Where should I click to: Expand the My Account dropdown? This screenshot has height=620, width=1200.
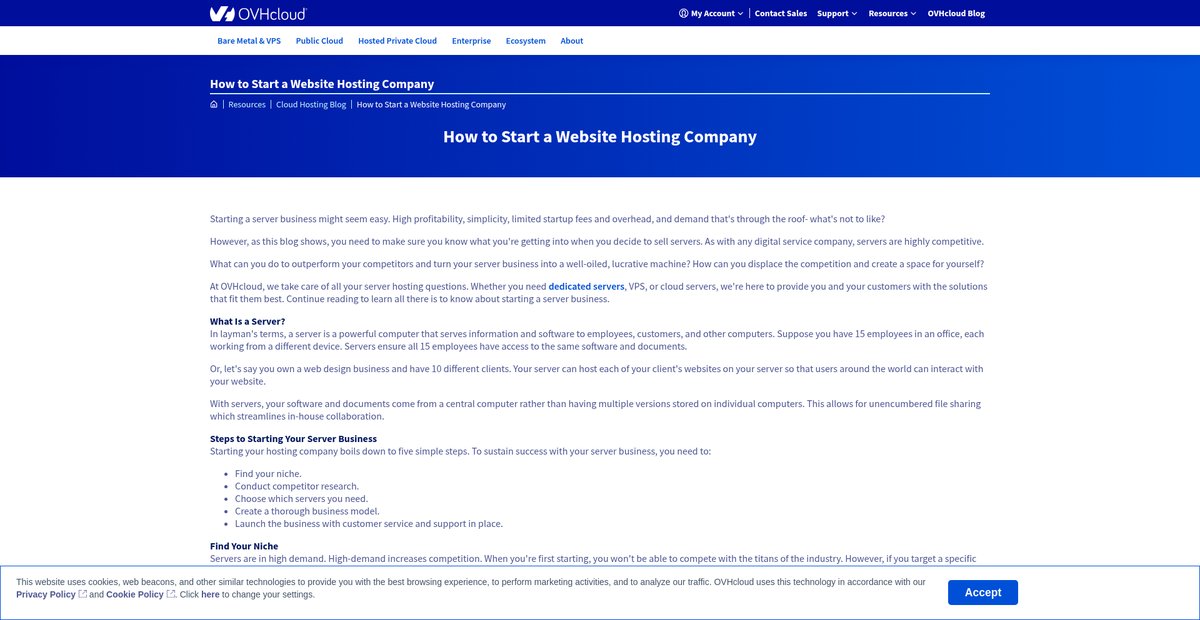711,13
